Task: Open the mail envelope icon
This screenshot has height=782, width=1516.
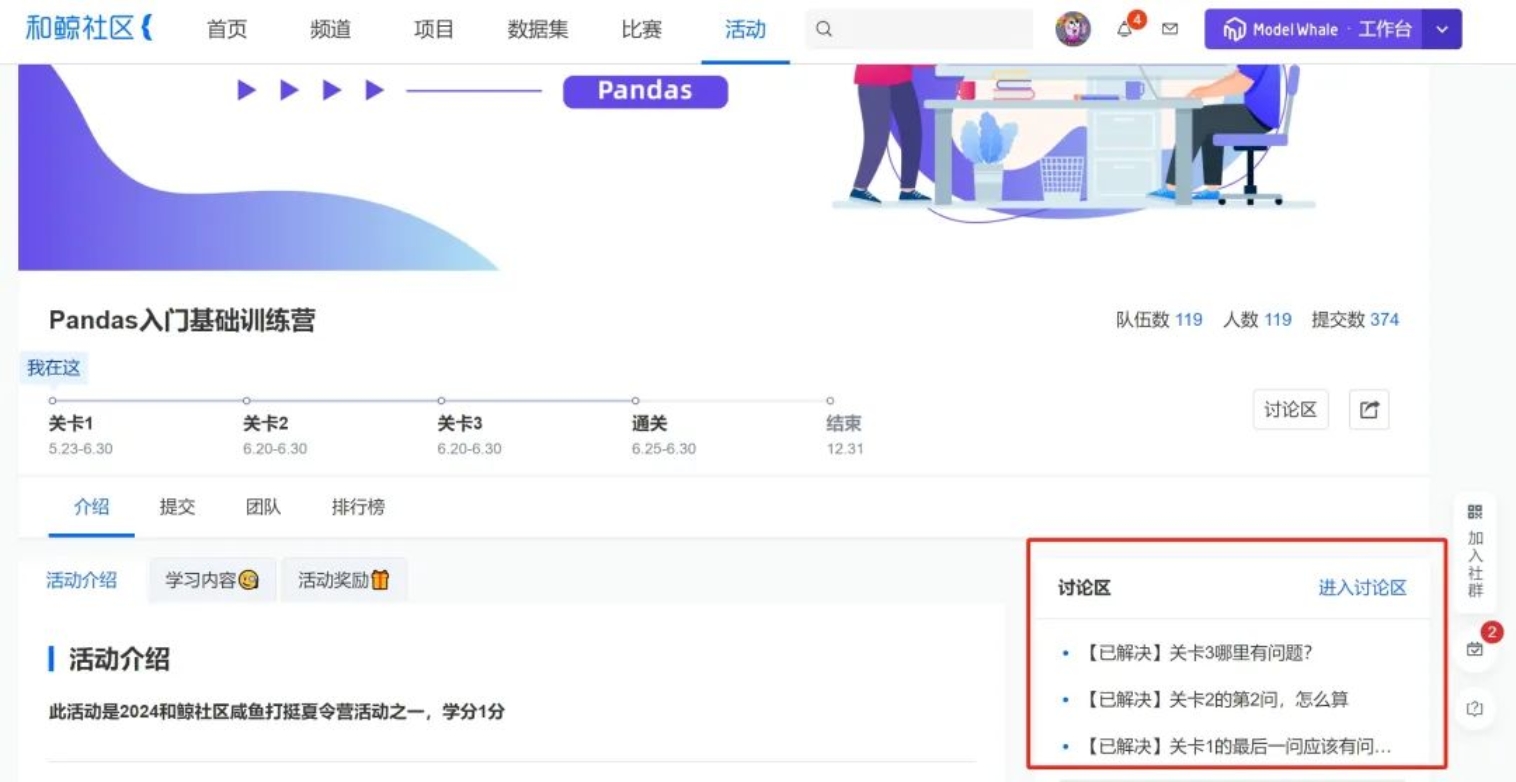Action: [1169, 30]
